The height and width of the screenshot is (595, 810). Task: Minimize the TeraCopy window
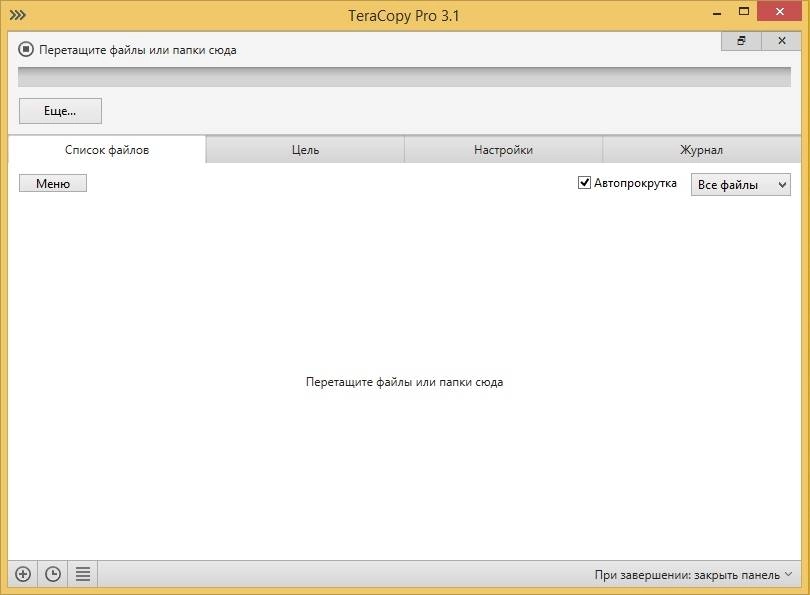coord(717,12)
